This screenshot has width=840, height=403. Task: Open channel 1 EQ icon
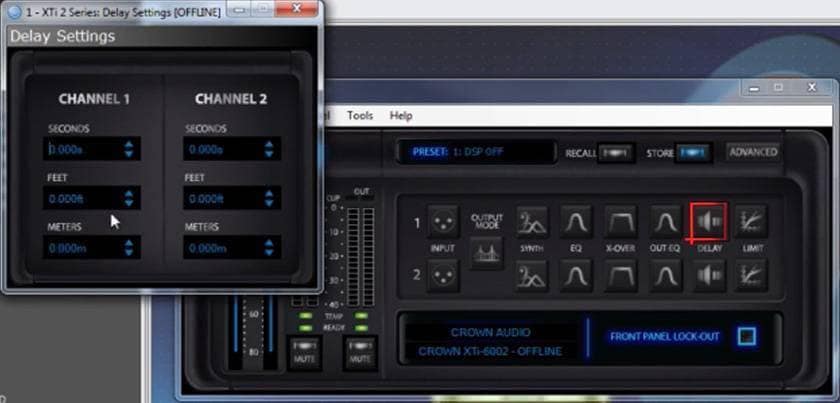point(577,222)
